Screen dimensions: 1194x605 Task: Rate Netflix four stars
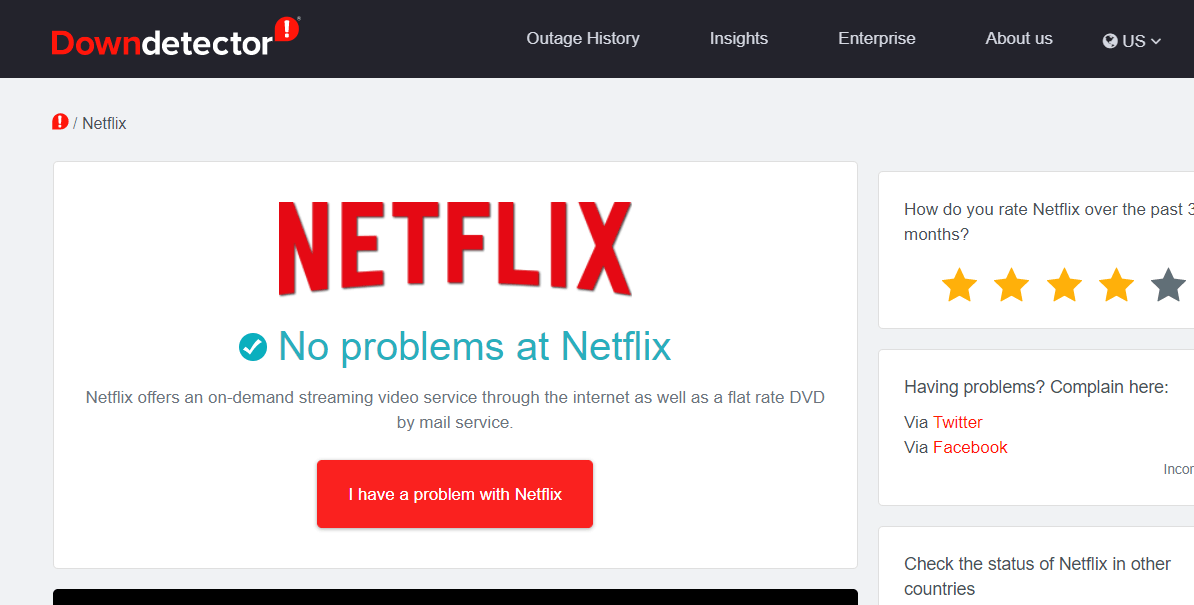(1116, 285)
